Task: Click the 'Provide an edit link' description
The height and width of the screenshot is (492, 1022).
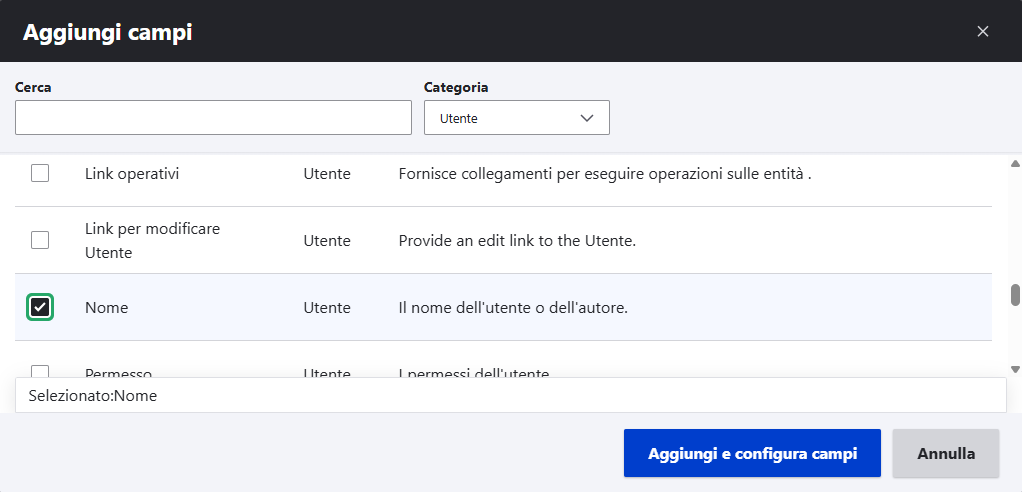Action: (x=517, y=241)
